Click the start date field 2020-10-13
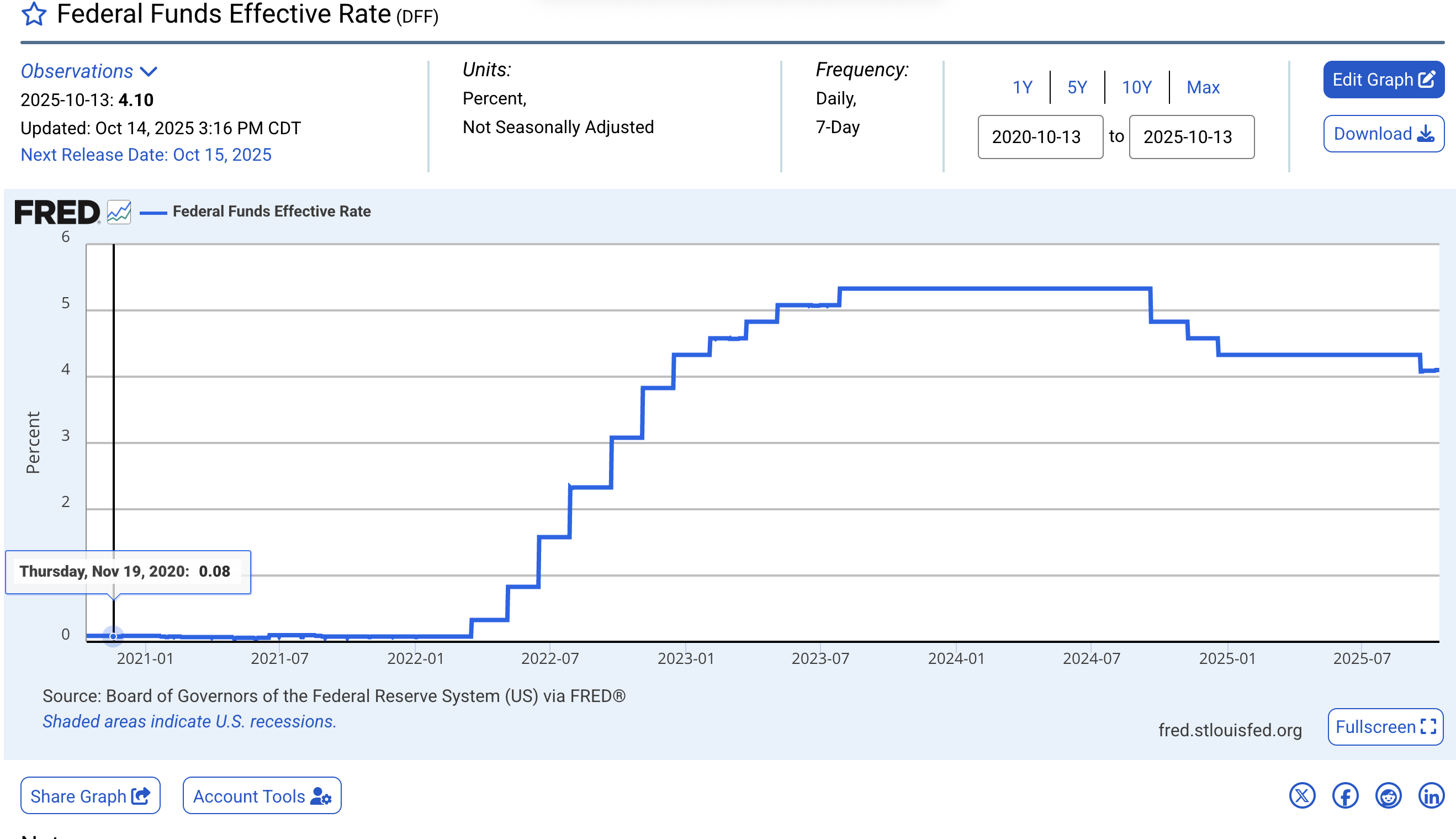The height and width of the screenshot is (839, 1456). pos(1040,137)
